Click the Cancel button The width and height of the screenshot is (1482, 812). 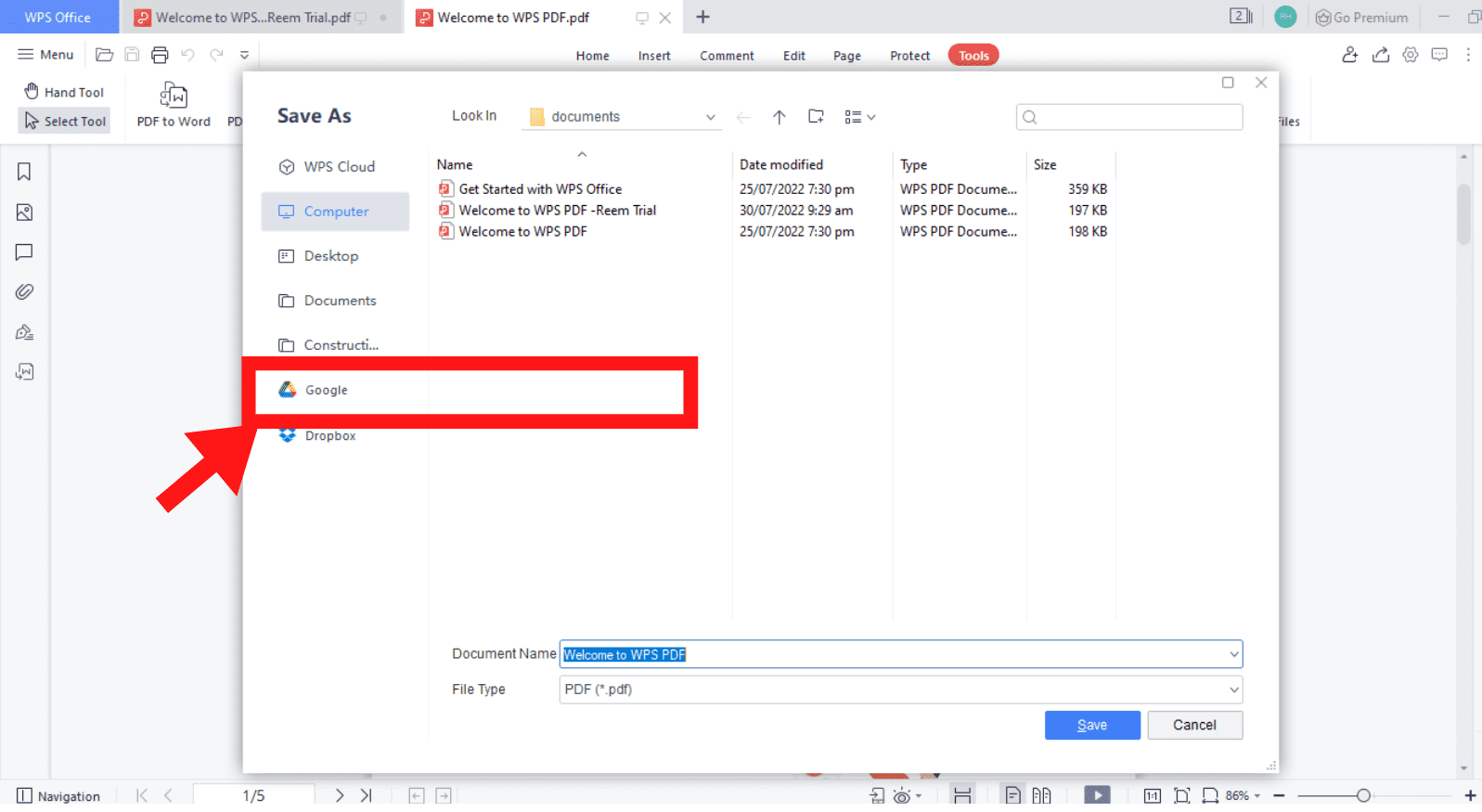[x=1194, y=726]
